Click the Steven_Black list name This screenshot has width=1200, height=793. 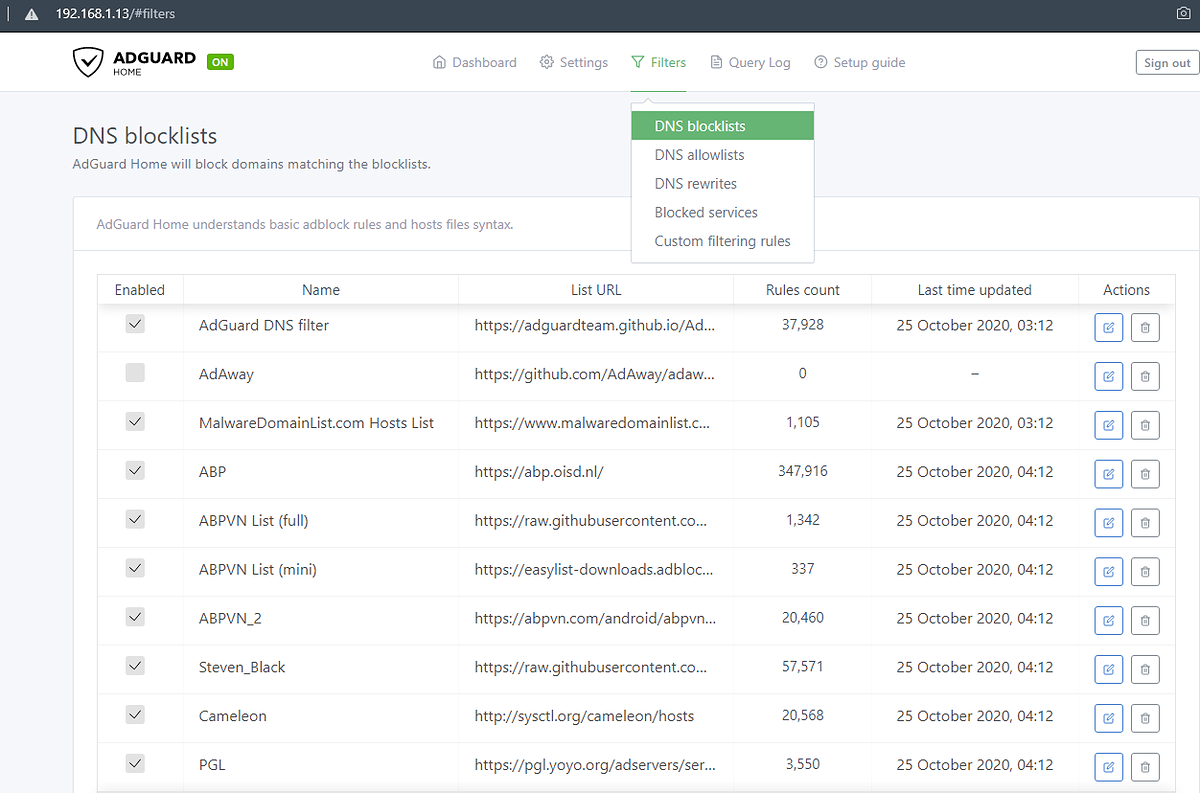pyautogui.click(x=242, y=667)
